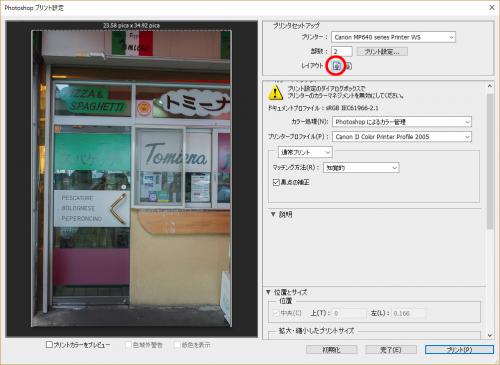Viewport: 500px width, 365px height.
Task: Click the yellow warning triangle icon
Action: tap(275, 92)
